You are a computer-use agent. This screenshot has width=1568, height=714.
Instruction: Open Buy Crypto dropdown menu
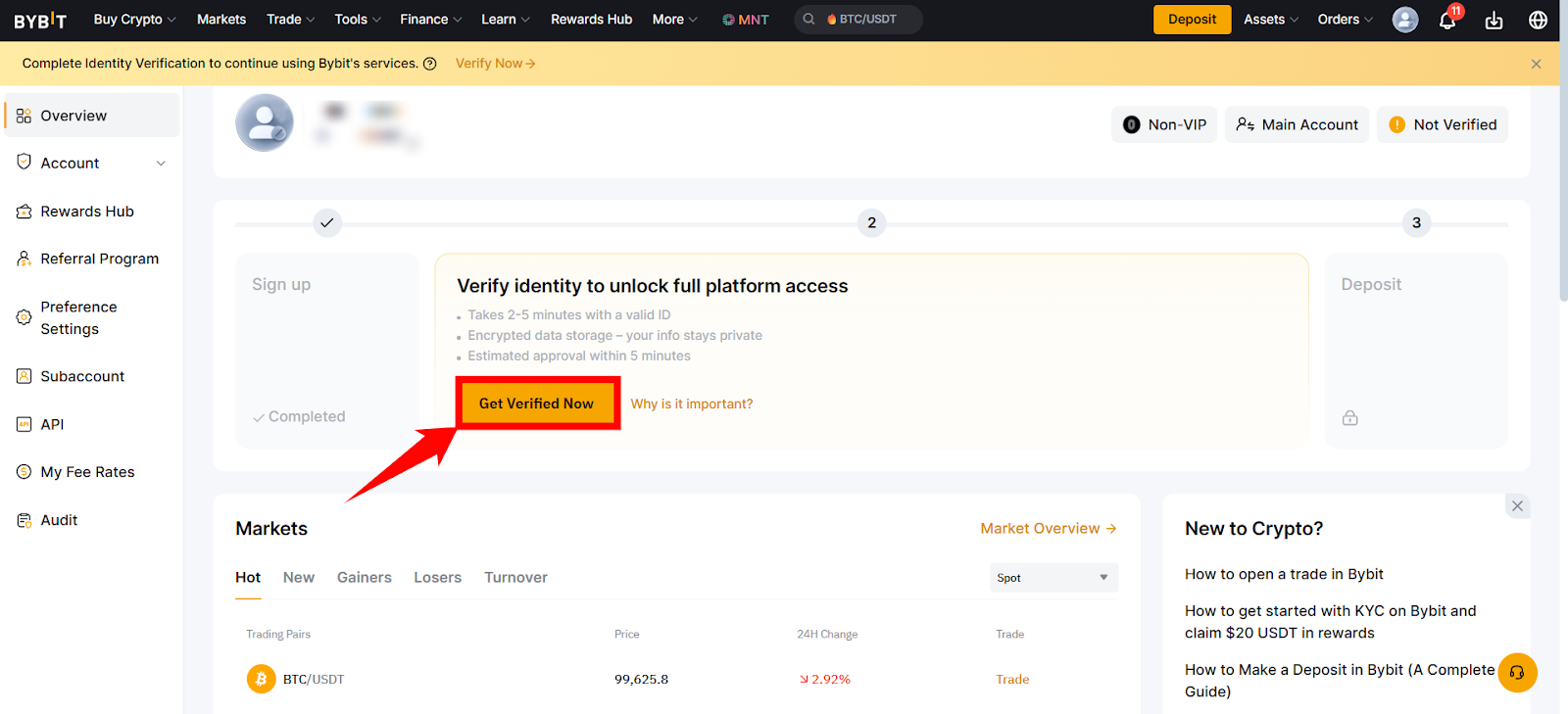(x=134, y=20)
